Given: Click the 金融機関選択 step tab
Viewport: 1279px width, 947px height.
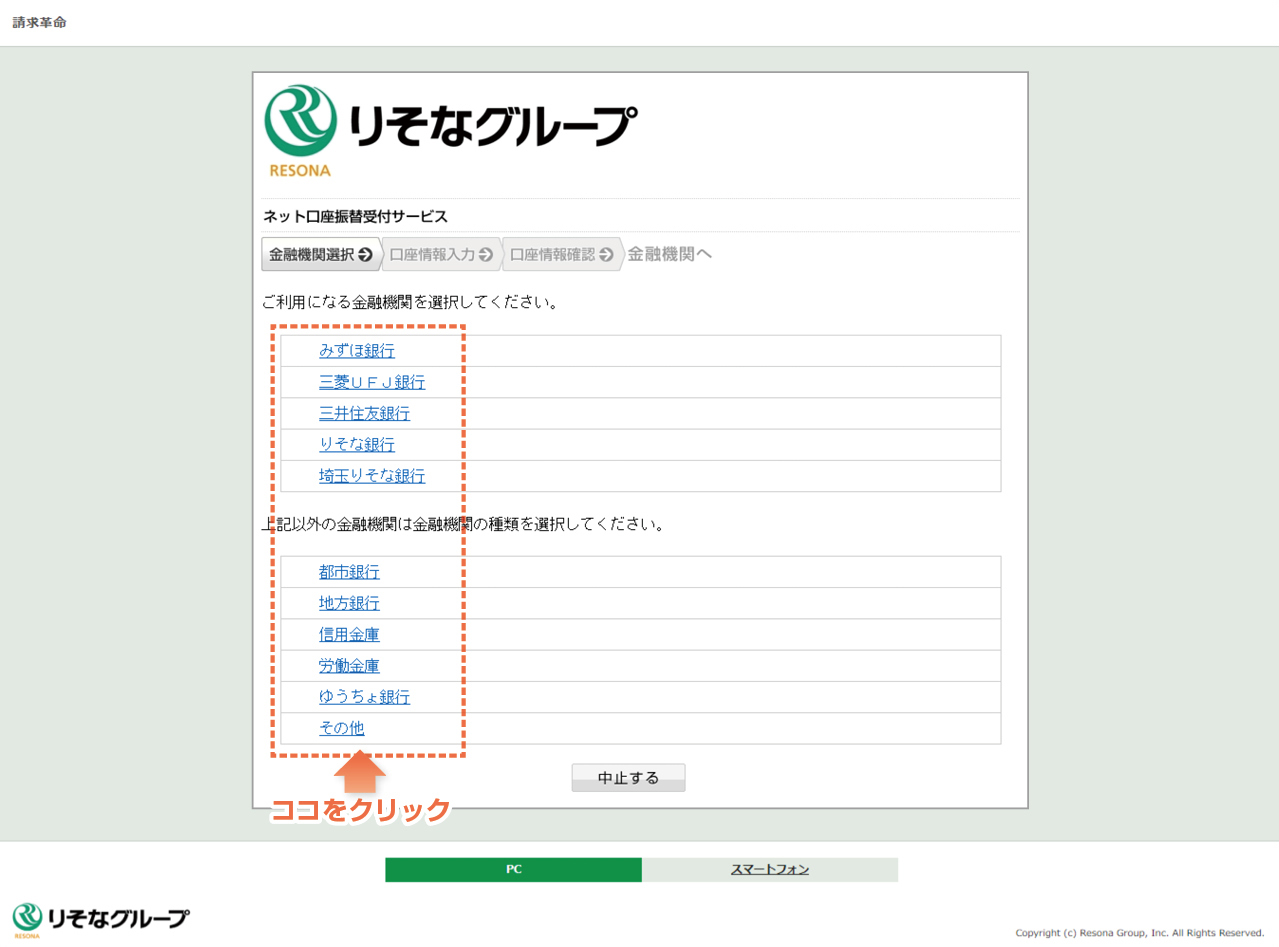Looking at the screenshot, I should tap(321, 254).
